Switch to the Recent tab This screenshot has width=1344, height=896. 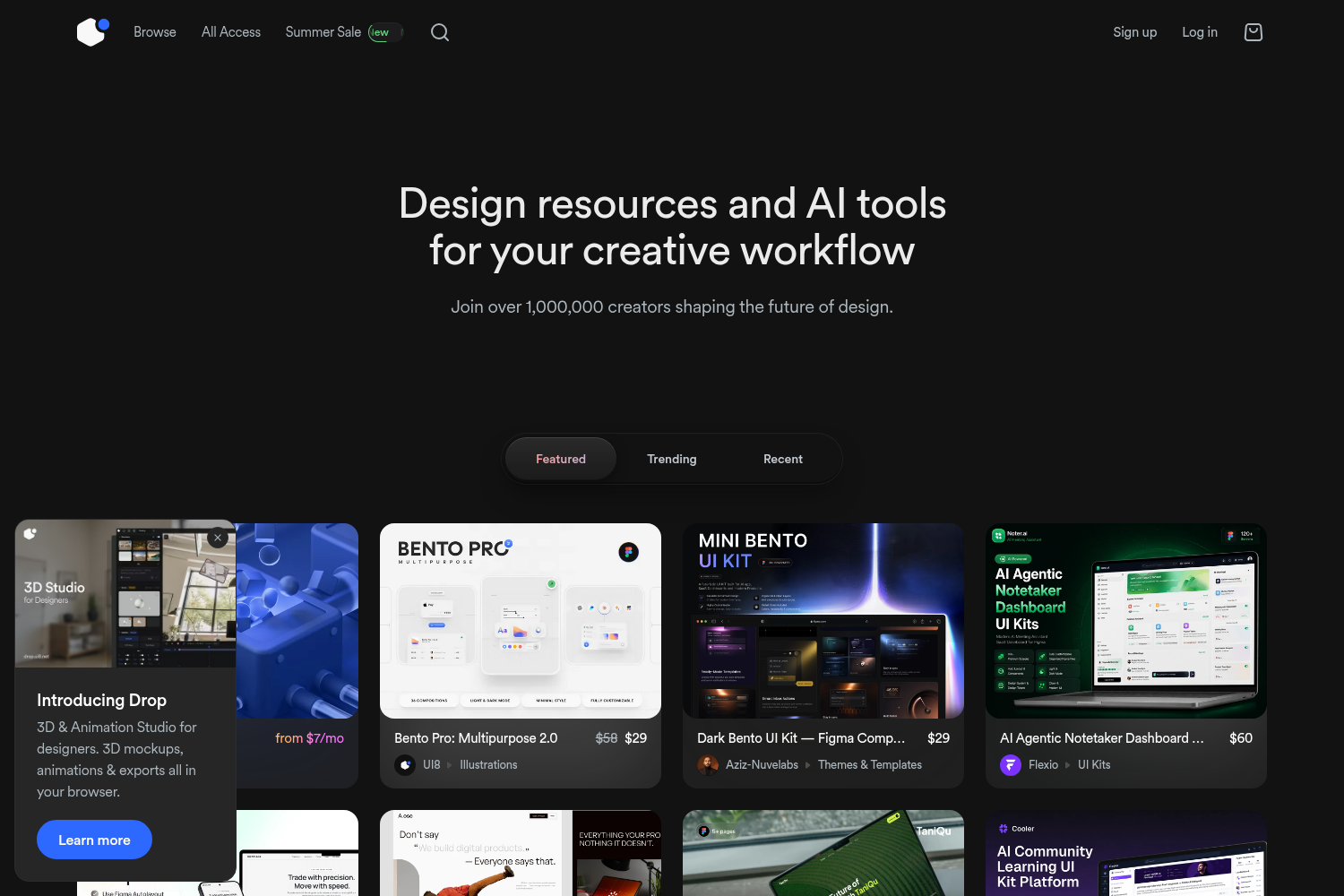pyautogui.click(x=783, y=459)
